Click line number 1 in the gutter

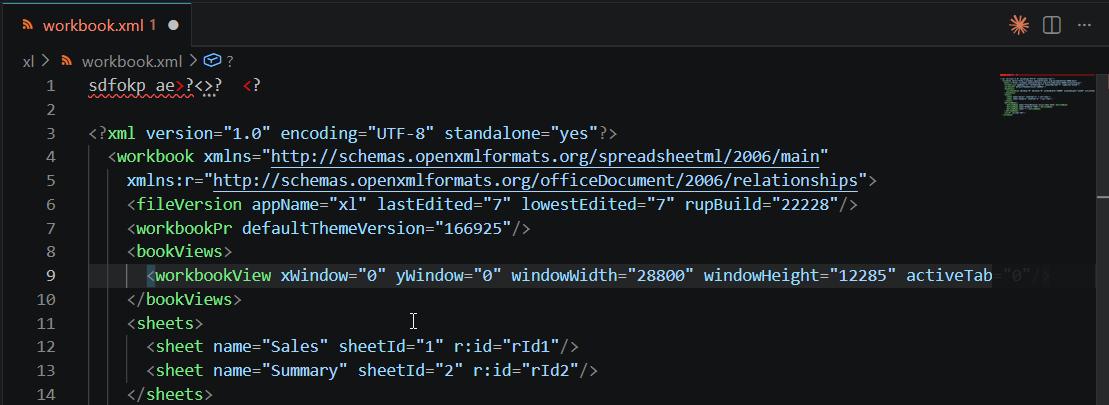point(50,86)
